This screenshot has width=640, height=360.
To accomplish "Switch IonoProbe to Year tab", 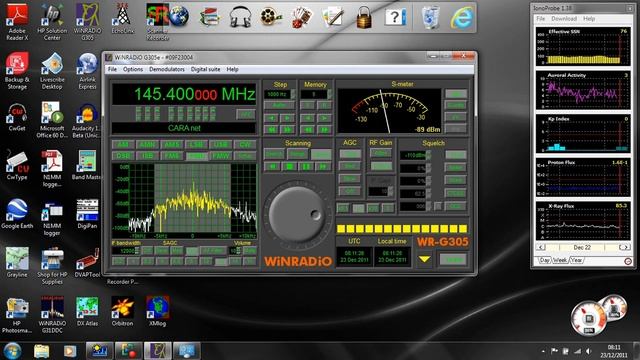I will 576,260.
